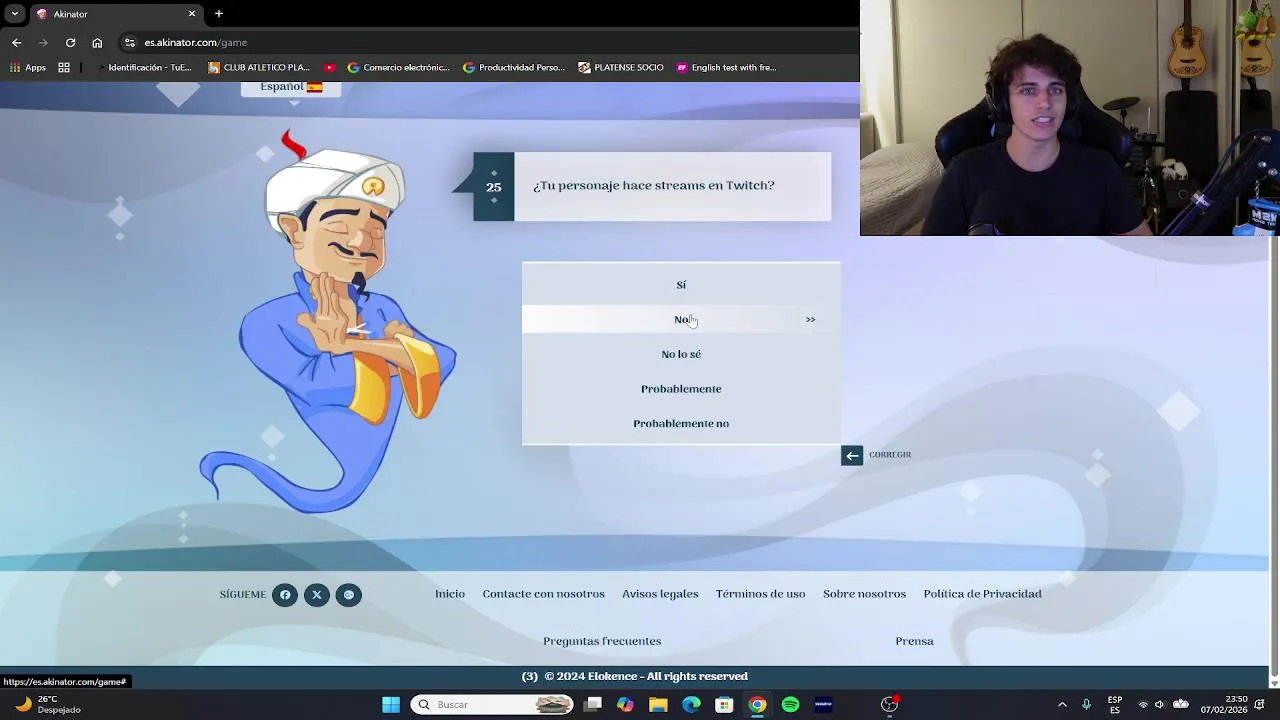Open the third SÍGUEME social icon
1280x720 pixels.
pos(349,595)
